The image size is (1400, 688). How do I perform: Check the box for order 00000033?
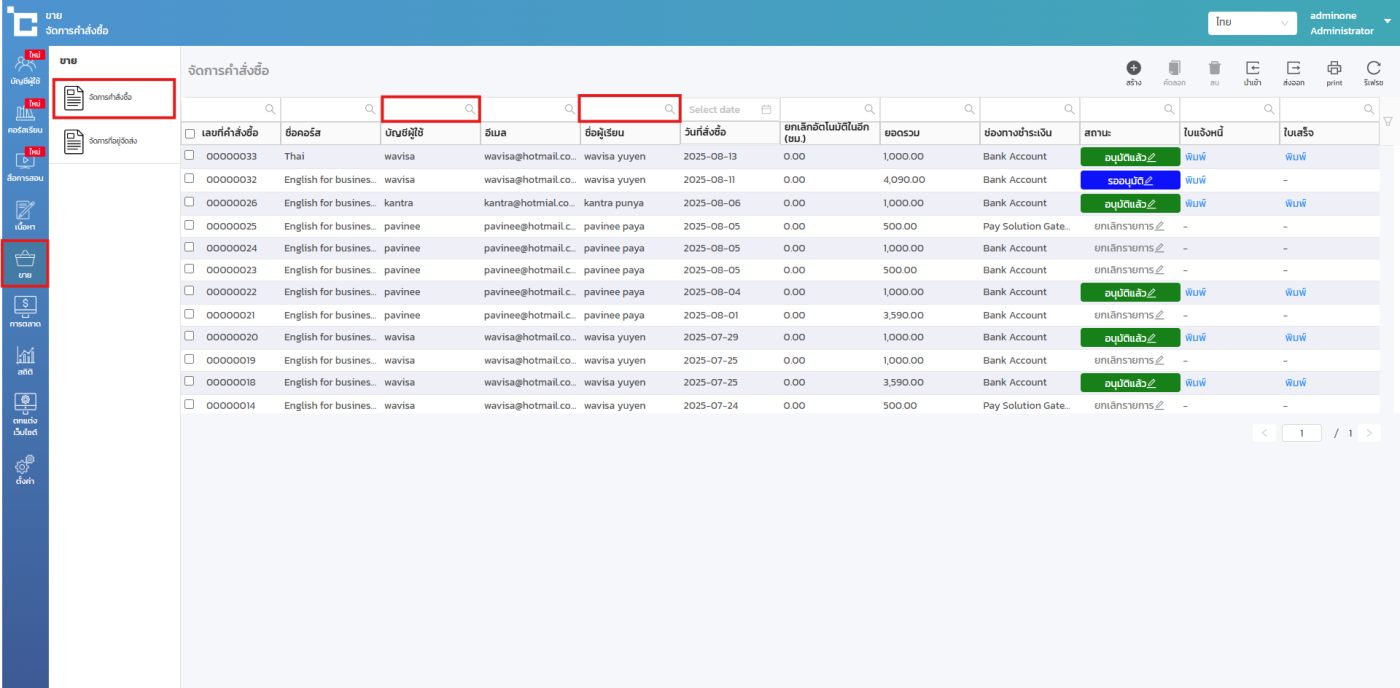pyautogui.click(x=189, y=156)
